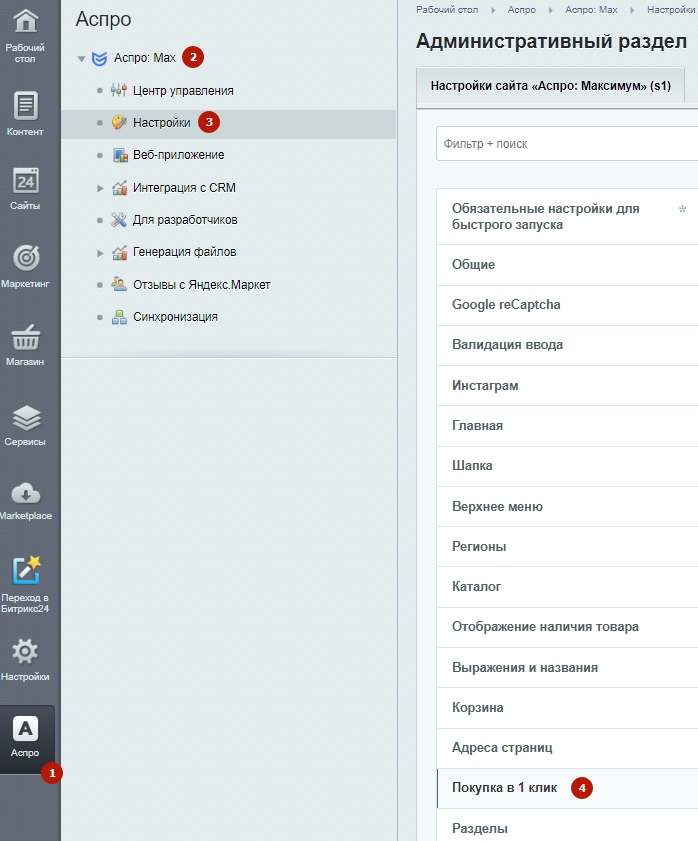Open the Разделы settings section
This screenshot has width=698, height=841.
[567, 826]
